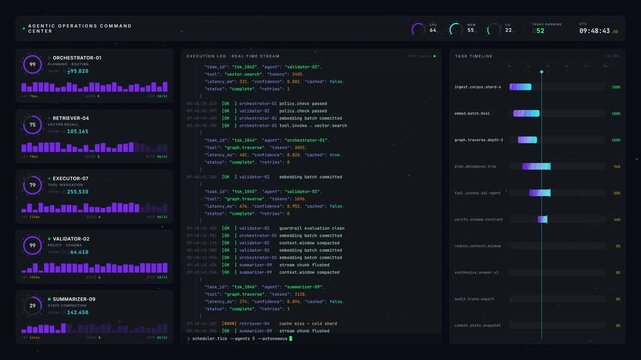Click the reduce.context.window task label
This screenshot has height=360, width=641.
(477, 246)
